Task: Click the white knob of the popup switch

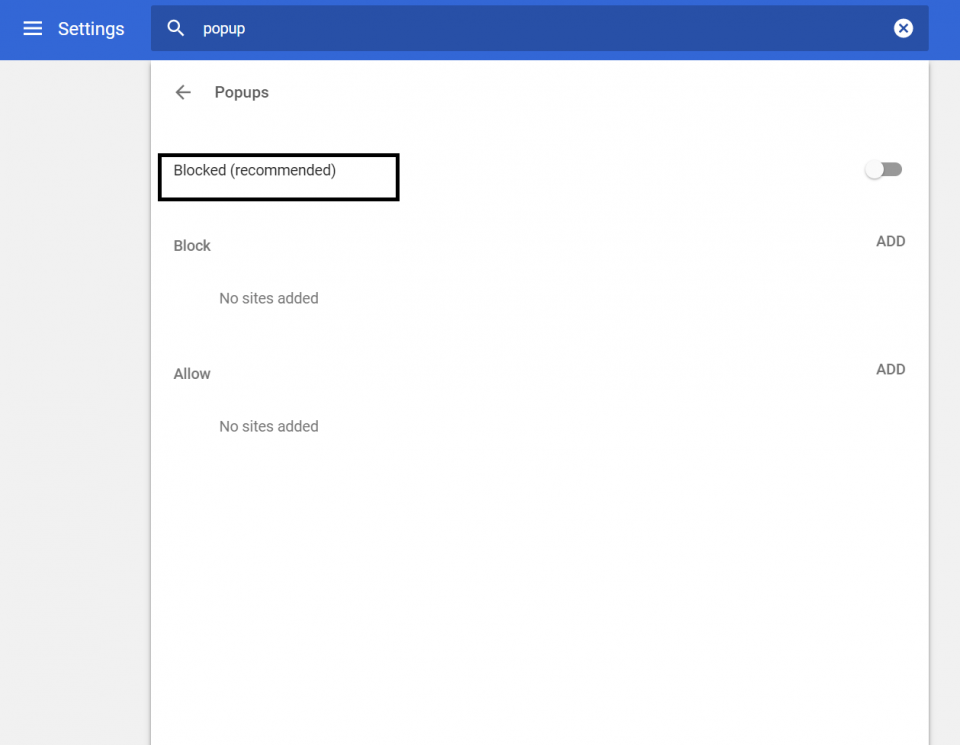Action: pyautogui.click(x=875, y=171)
